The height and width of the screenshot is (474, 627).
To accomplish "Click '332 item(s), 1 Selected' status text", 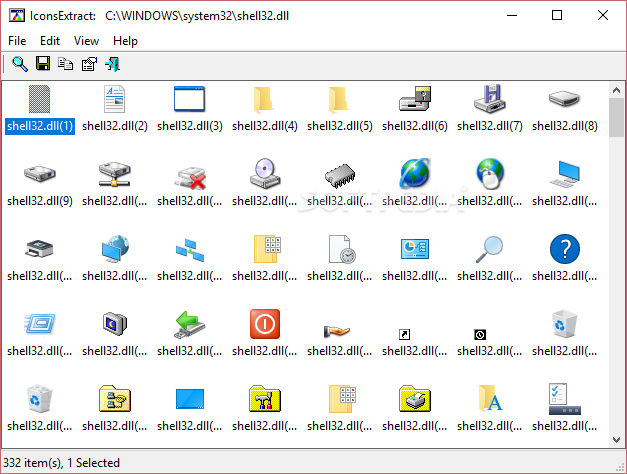I will (62, 463).
